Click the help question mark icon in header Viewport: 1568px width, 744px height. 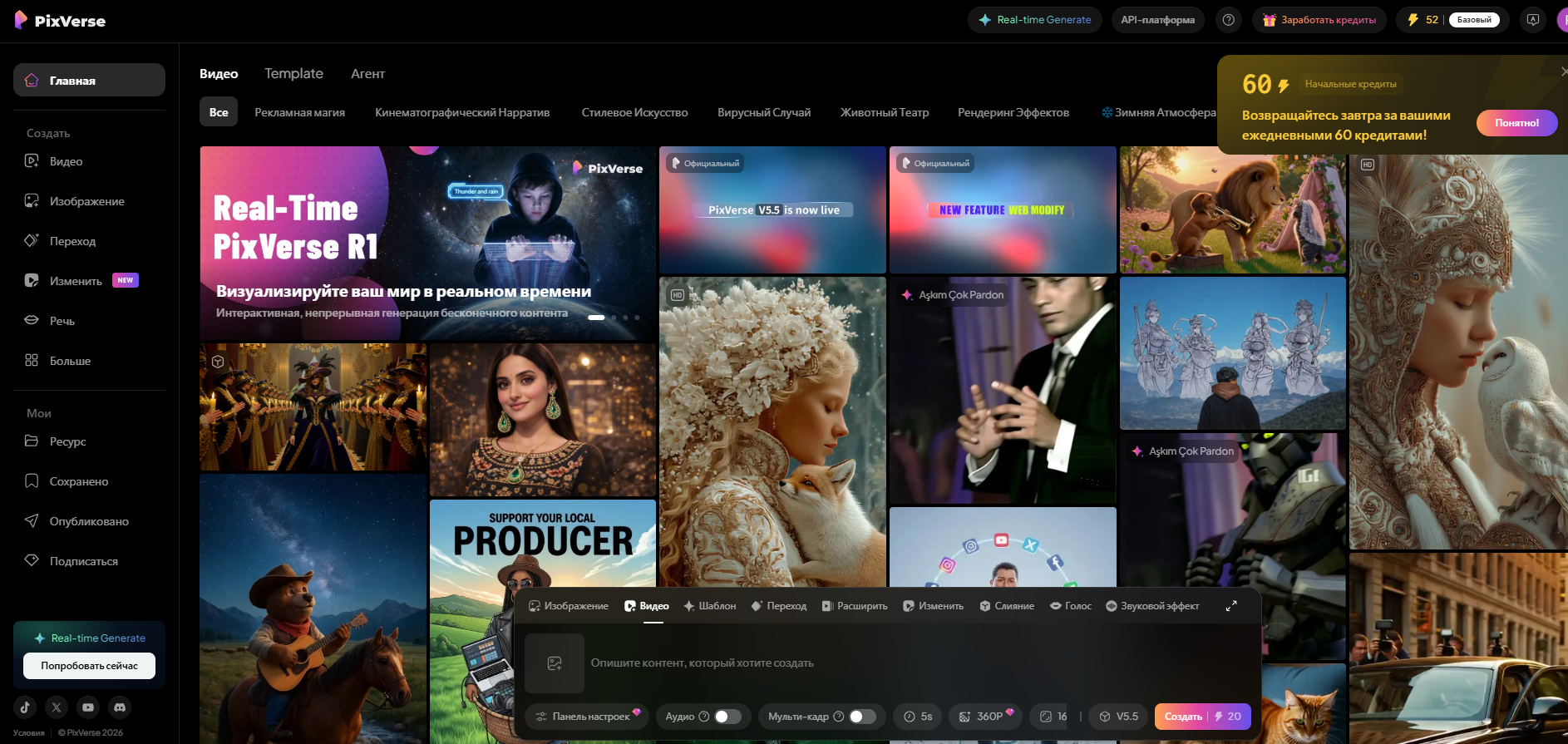(x=1229, y=20)
